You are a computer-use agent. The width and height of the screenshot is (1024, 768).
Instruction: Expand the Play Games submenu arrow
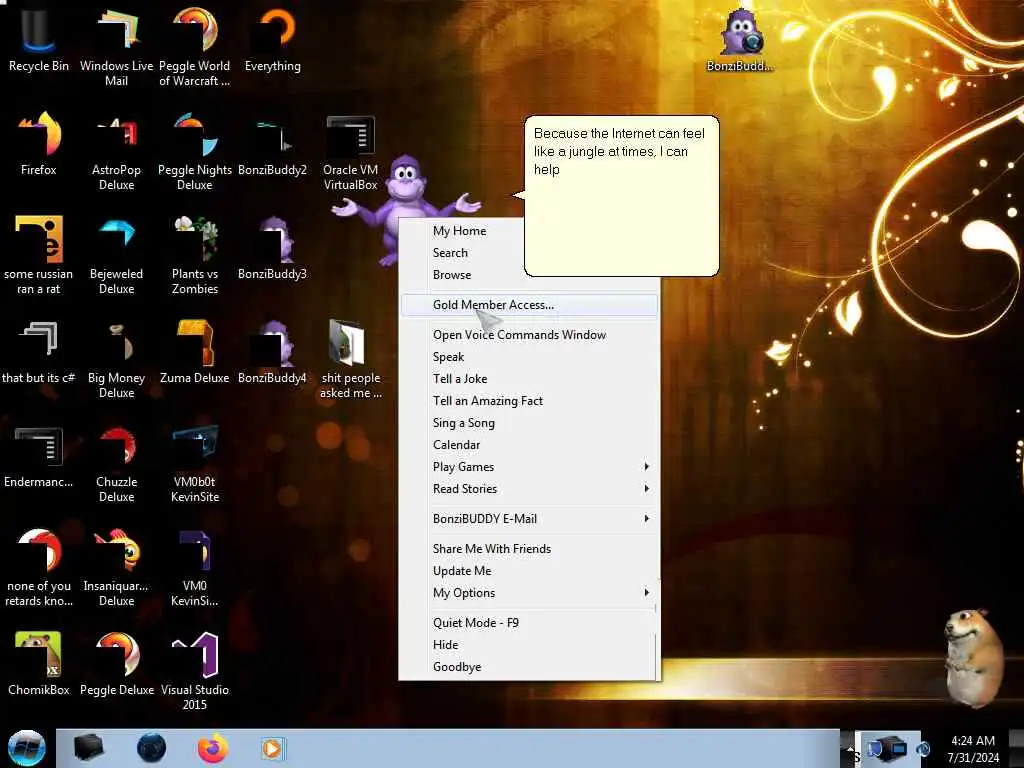pyautogui.click(x=647, y=467)
